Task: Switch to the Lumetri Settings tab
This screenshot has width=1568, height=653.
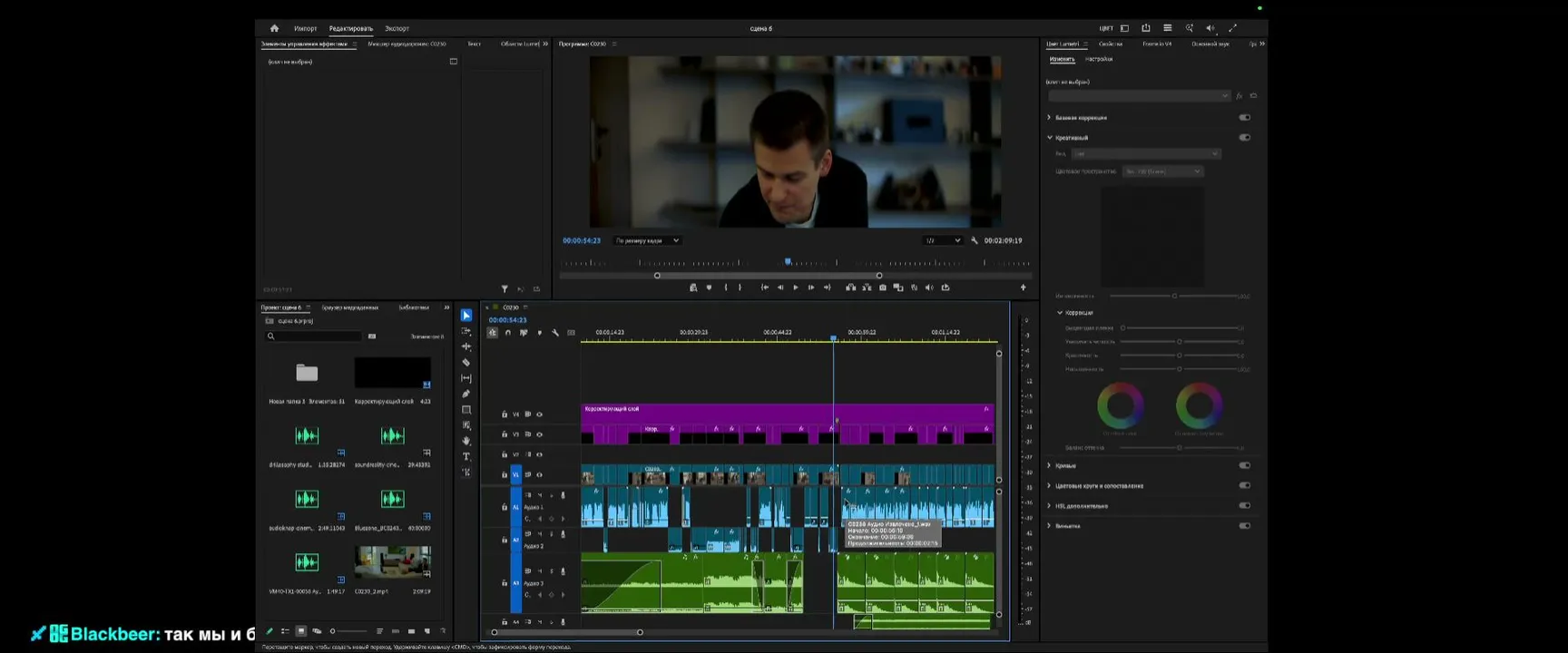Action: coord(1099,59)
